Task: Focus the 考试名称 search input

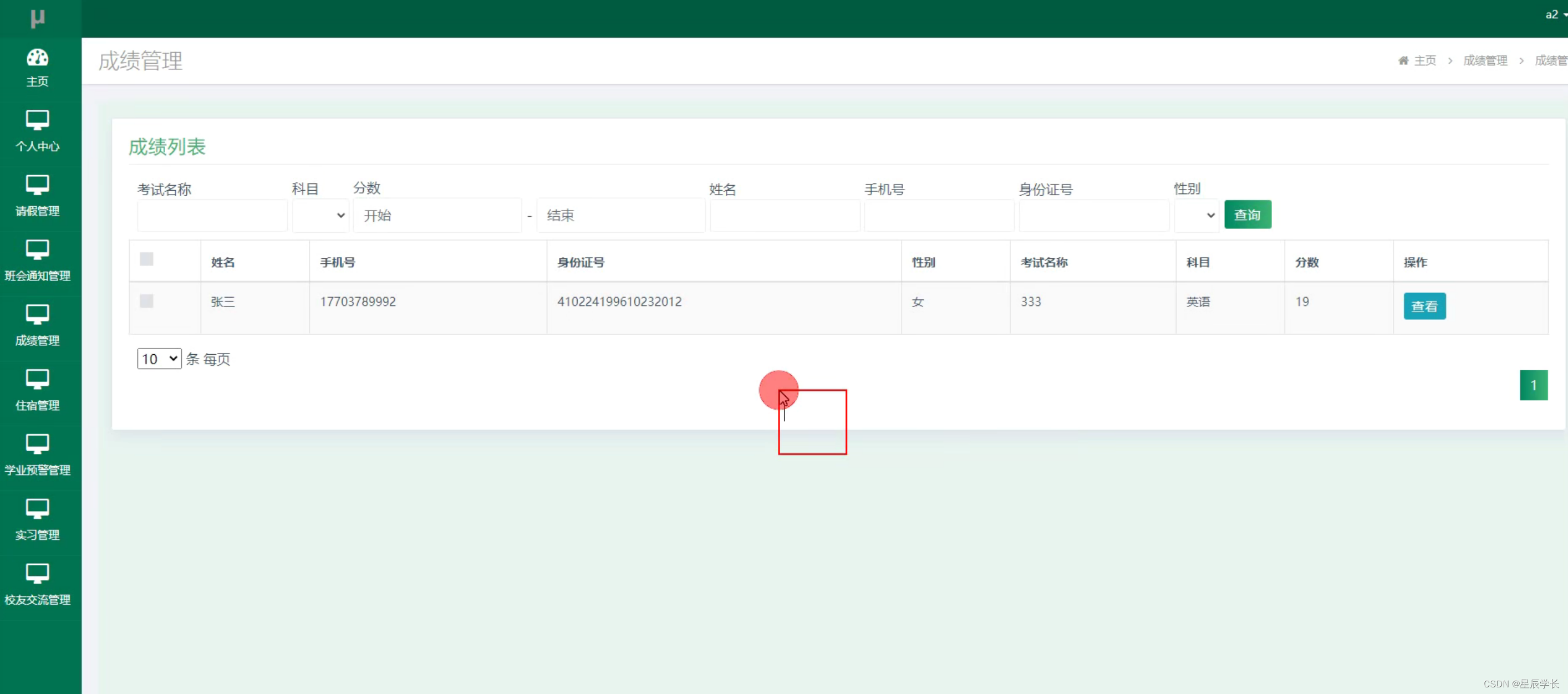Action: coord(212,216)
